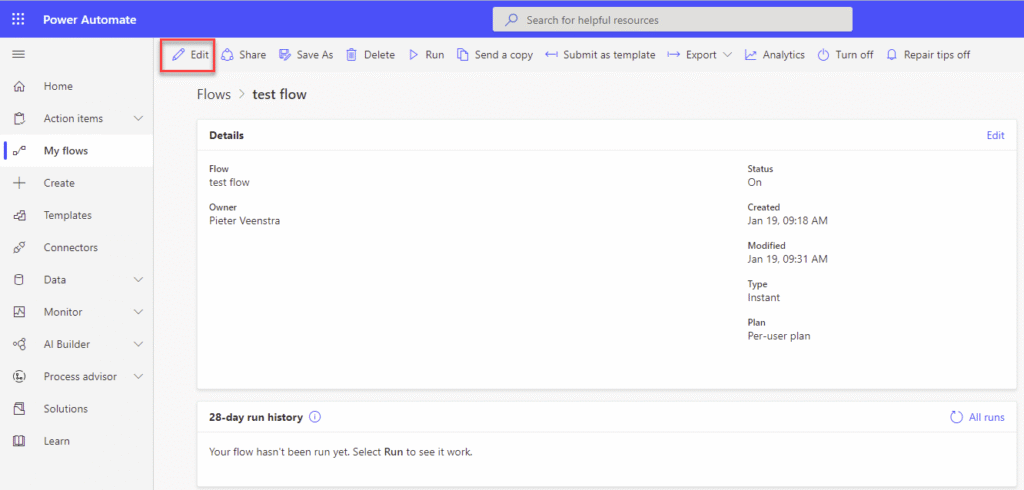Click the Monitor chart icon in sidebar

(x=19, y=312)
